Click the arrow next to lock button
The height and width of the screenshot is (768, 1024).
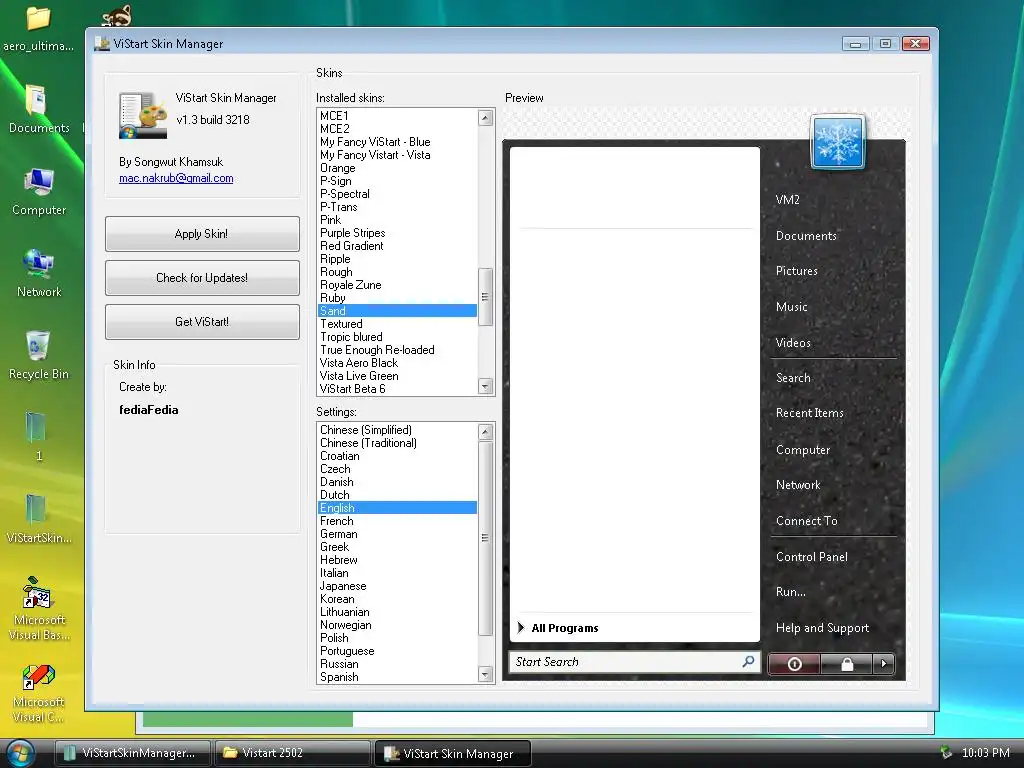pos(884,664)
